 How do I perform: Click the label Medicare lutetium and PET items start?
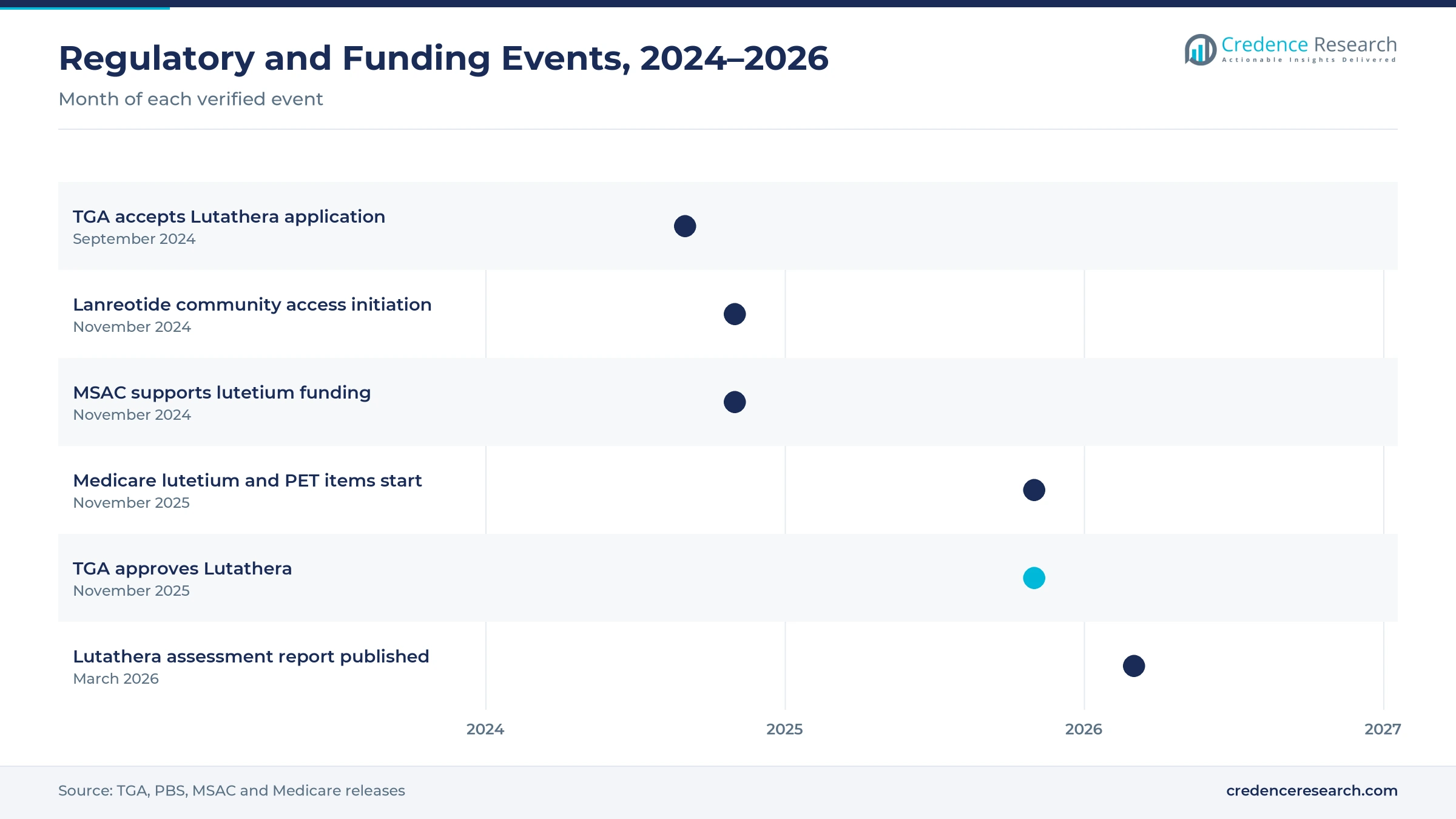pyautogui.click(x=248, y=480)
